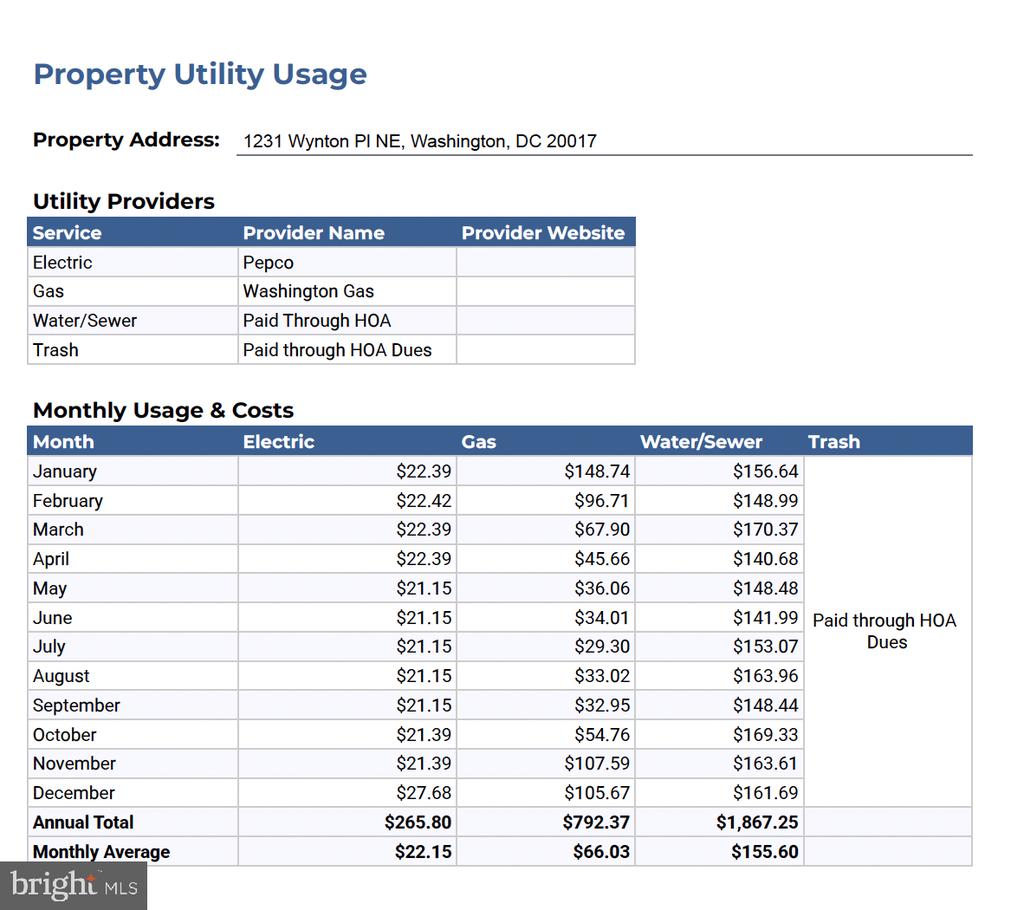Select February's electric cost "$22.42"
Viewport: 1024px width, 910px height.
coord(424,501)
